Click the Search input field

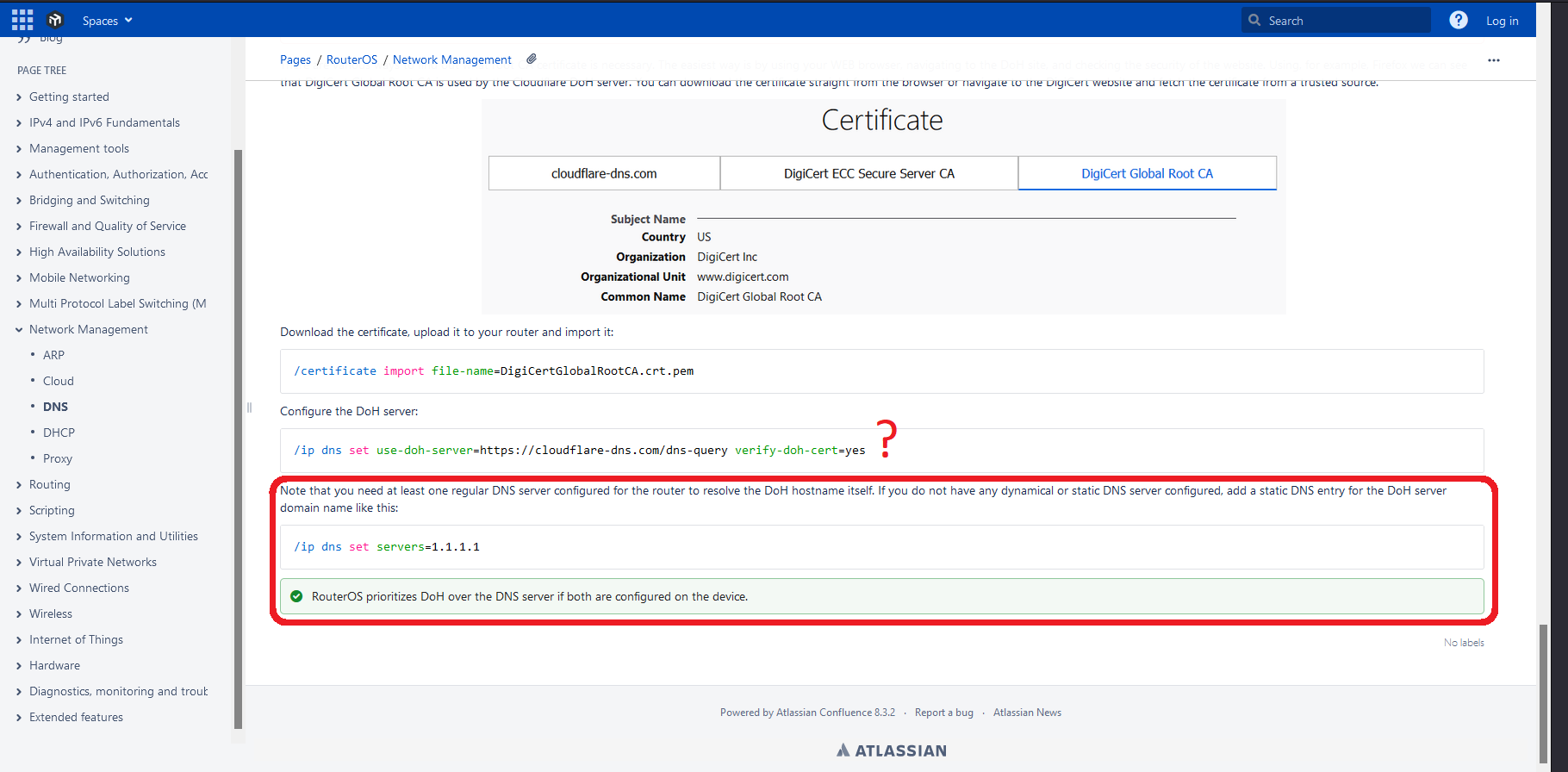tap(1336, 21)
